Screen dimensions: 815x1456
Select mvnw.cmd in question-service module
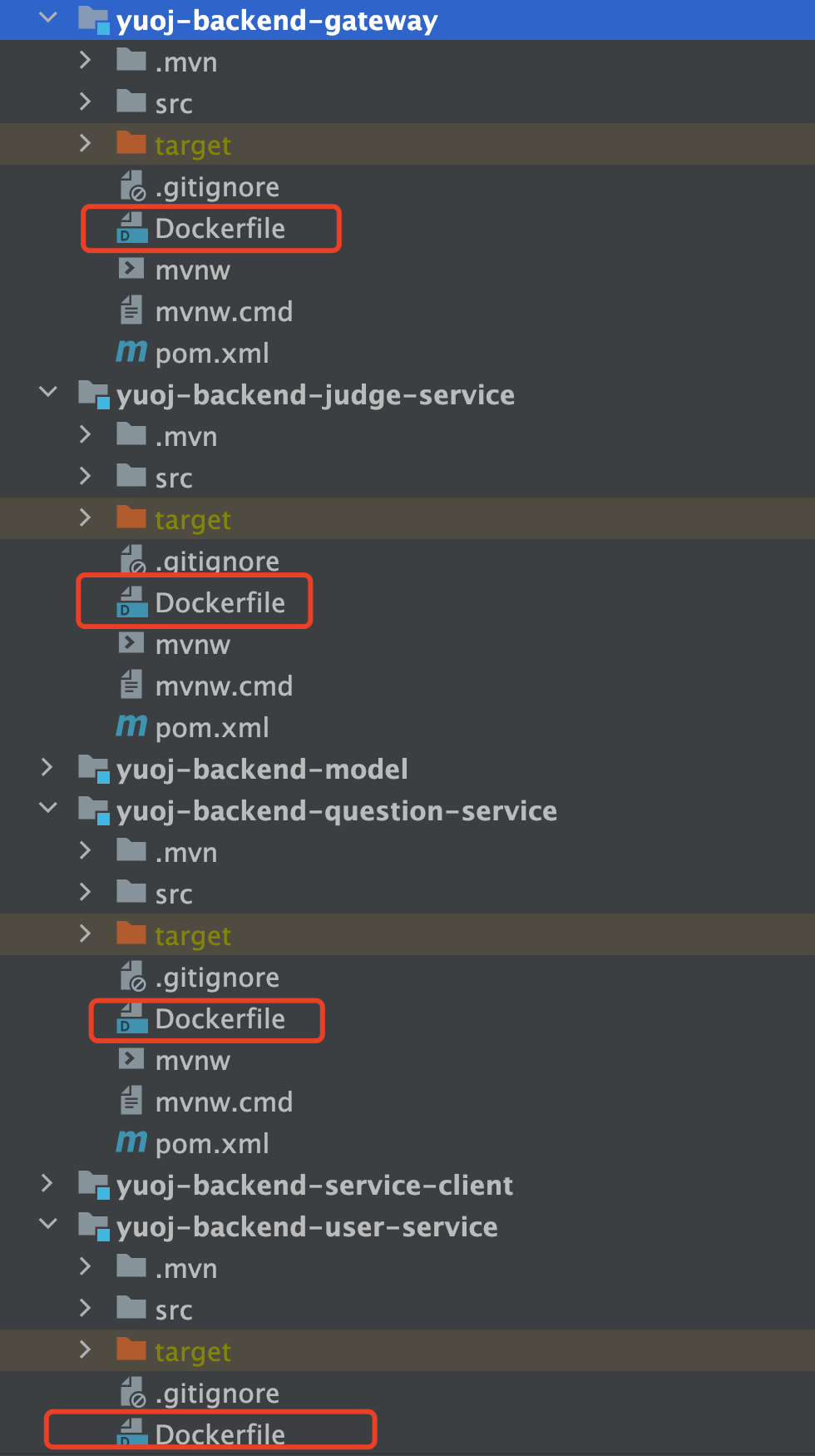click(x=224, y=1102)
